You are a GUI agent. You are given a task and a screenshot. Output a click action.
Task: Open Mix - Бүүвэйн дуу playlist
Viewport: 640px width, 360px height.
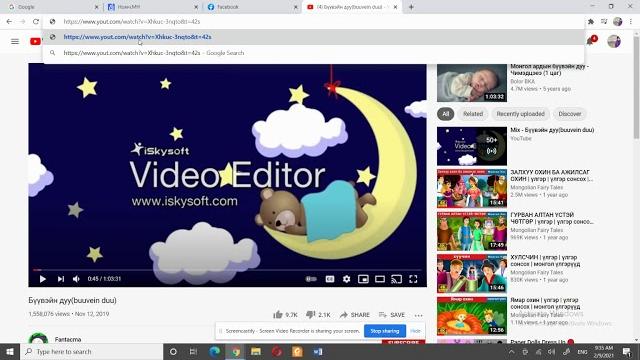(x=552, y=130)
